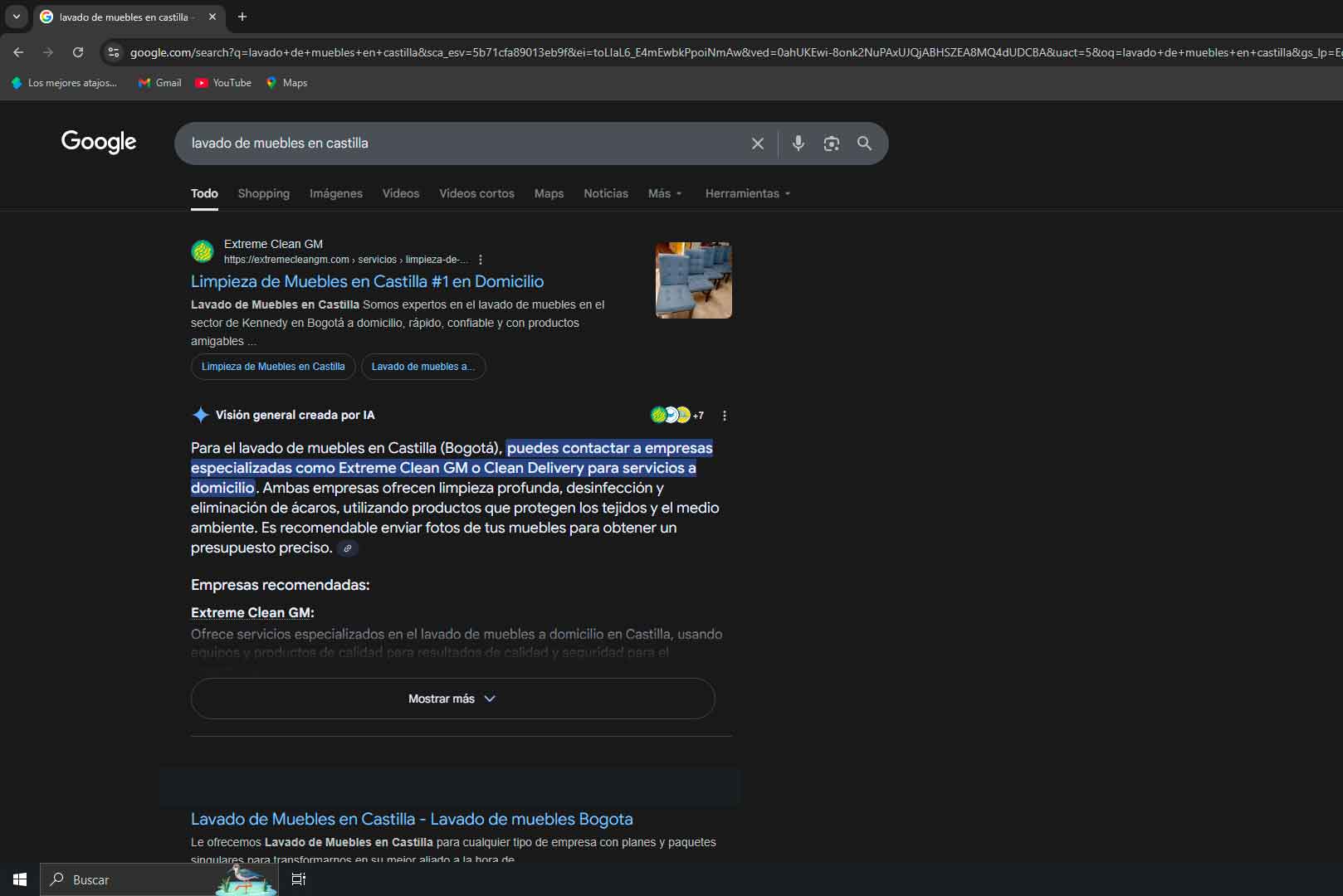Screen dimensions: 1343x896
Task: Open the YouTube bookmark
Action: tap(223, 83)
